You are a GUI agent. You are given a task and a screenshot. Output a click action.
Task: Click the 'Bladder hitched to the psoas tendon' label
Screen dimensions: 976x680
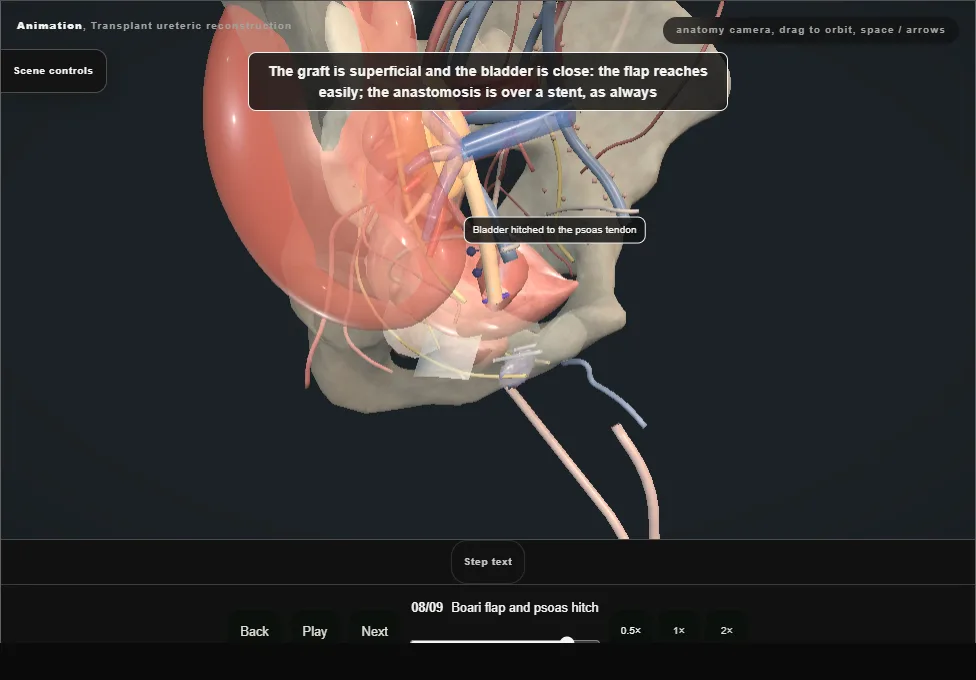(x=555, y=230)
